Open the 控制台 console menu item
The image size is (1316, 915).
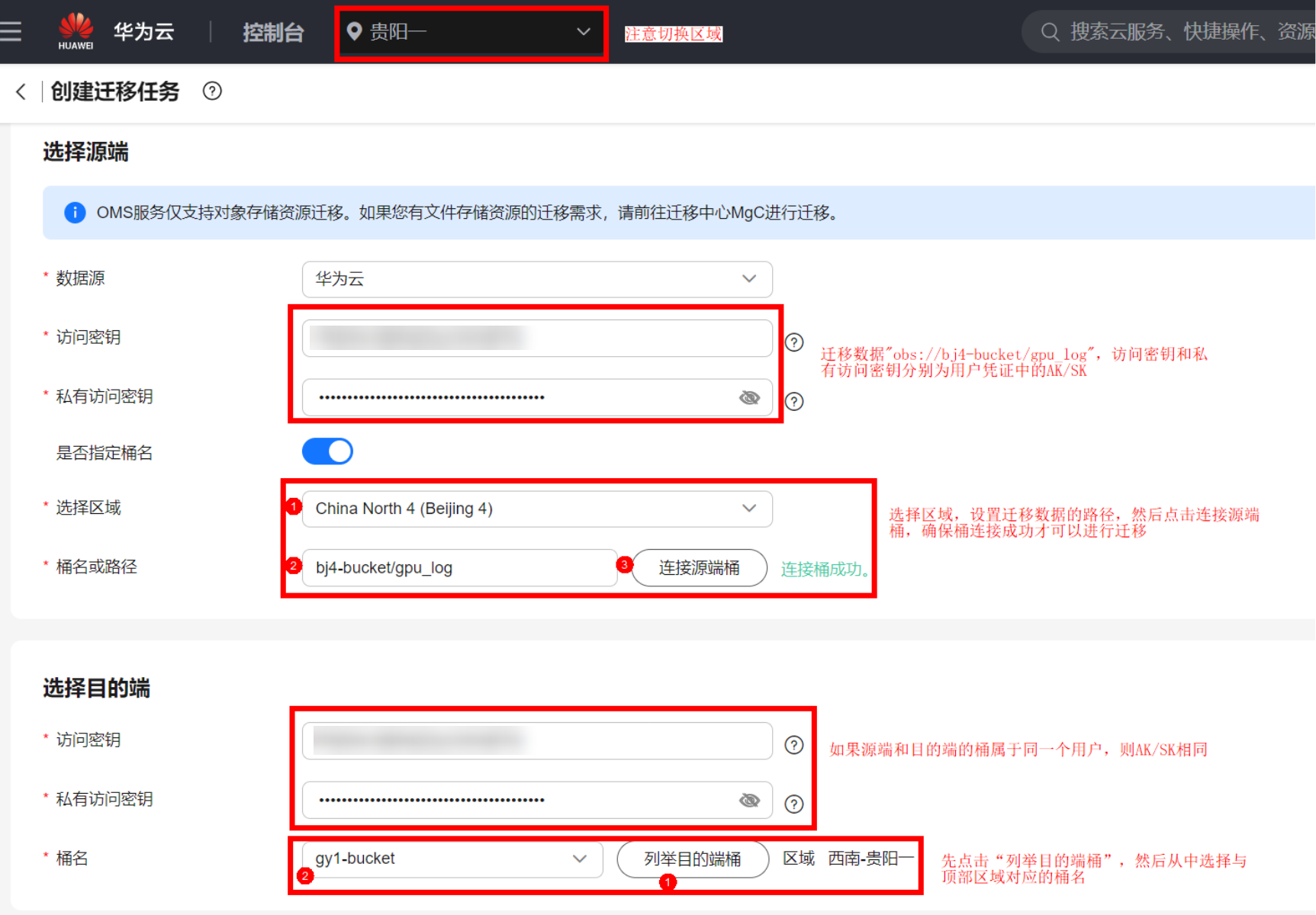click(x=273, y=32)
